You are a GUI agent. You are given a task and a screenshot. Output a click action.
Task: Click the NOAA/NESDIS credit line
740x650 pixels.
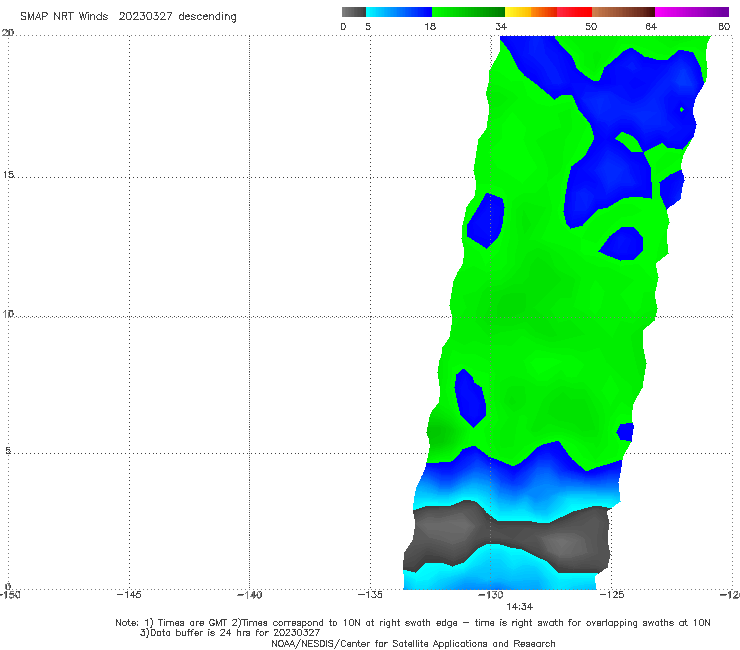coord(413,643)
